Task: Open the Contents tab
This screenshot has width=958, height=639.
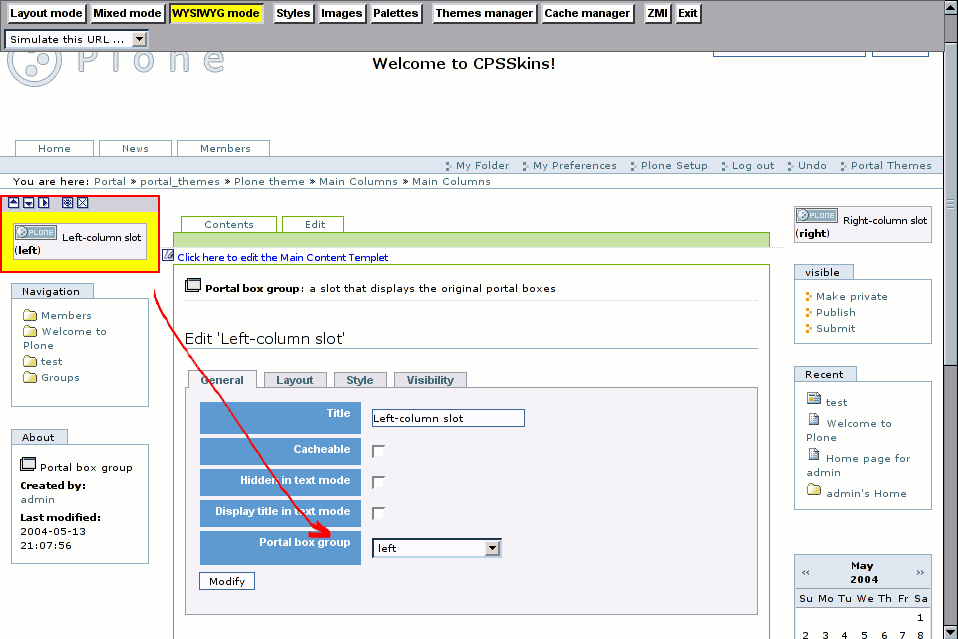Action: pos(229,224)
